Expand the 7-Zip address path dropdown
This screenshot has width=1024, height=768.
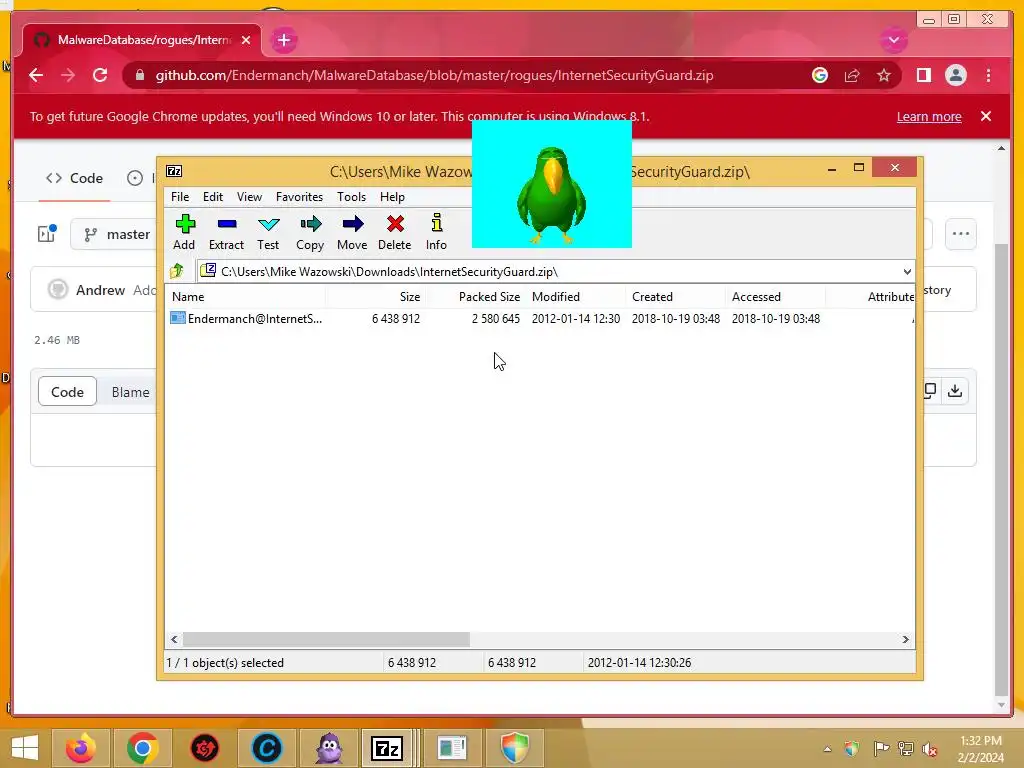pyautogui.click(x=907, y=272)
